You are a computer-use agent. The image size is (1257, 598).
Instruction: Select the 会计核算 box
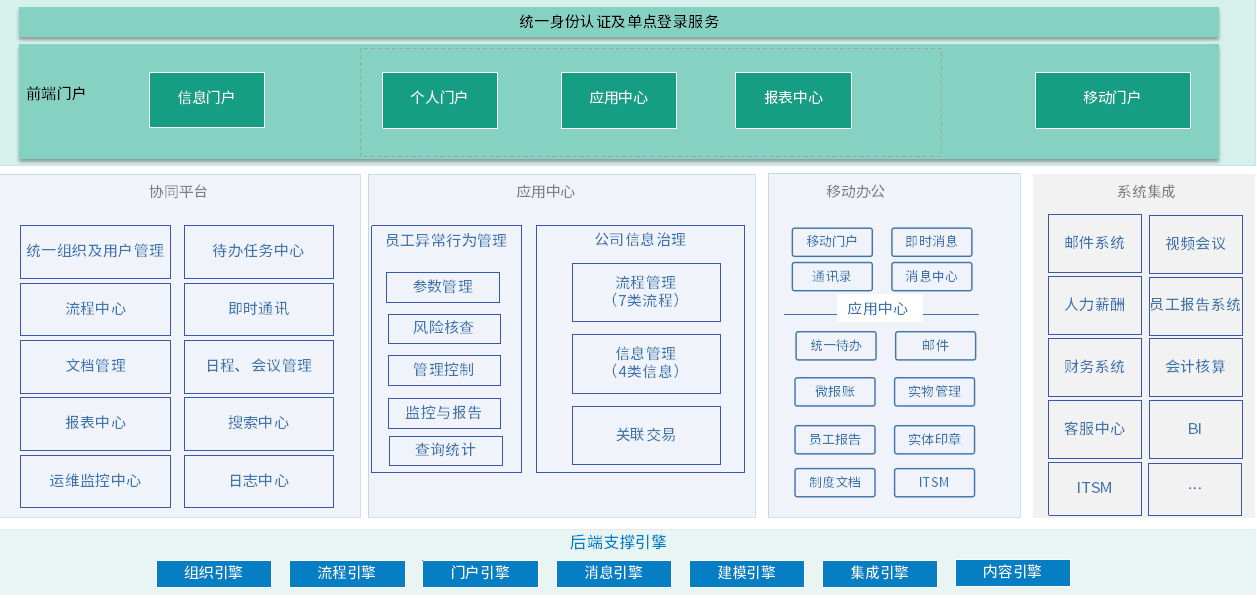pos(1196,368)
